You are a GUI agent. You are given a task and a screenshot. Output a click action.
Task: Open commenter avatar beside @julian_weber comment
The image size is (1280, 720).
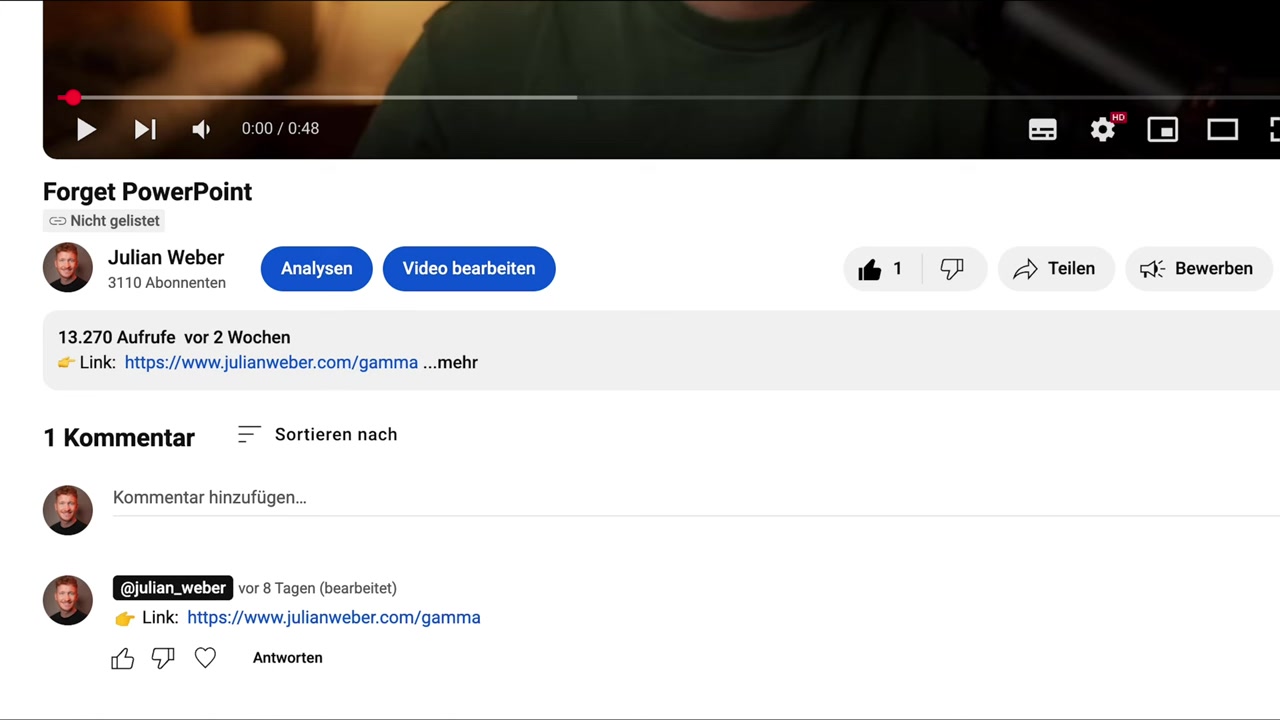point(68,600)
